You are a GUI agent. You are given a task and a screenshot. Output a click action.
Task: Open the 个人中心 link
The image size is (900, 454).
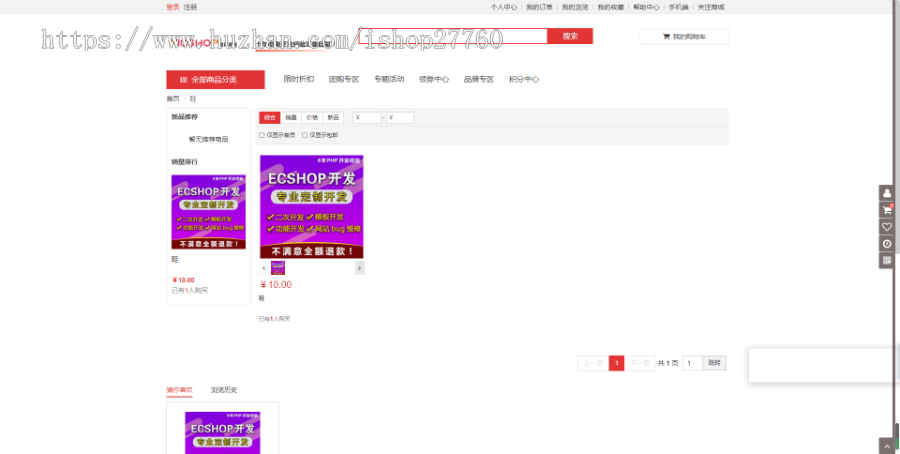[x=503, y=7]
